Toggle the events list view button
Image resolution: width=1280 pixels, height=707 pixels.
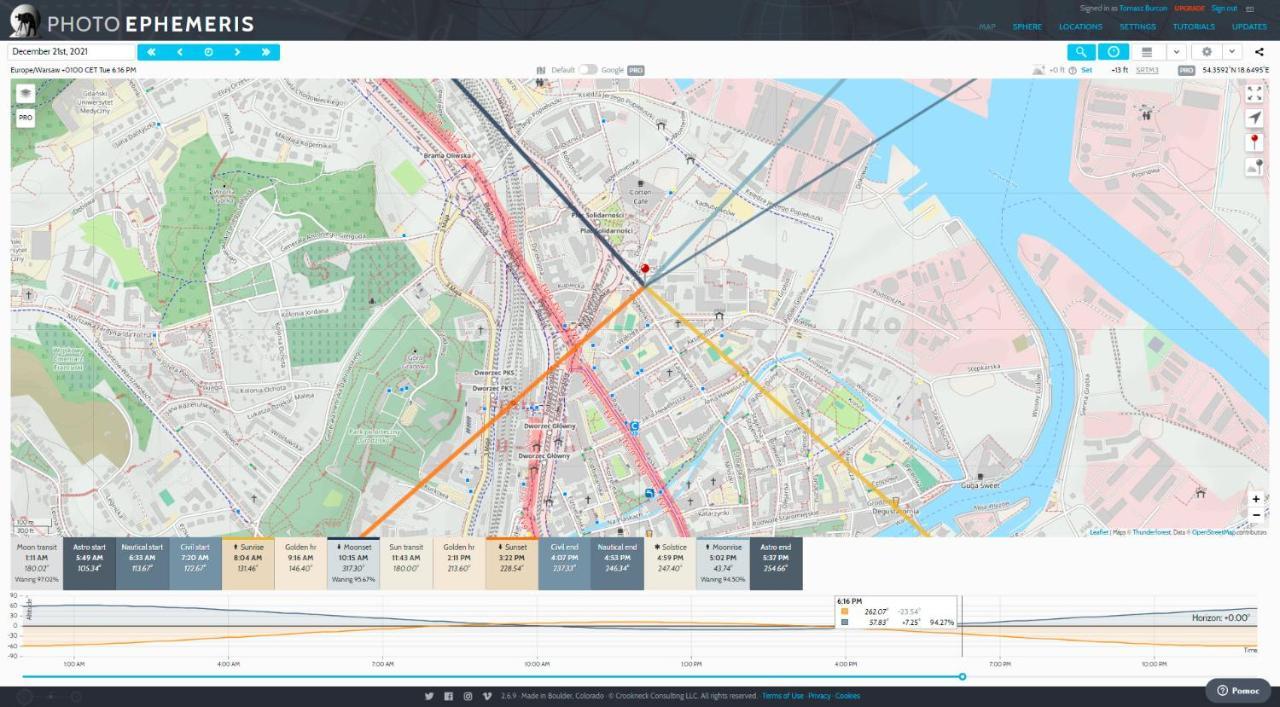coord(1147,52)
